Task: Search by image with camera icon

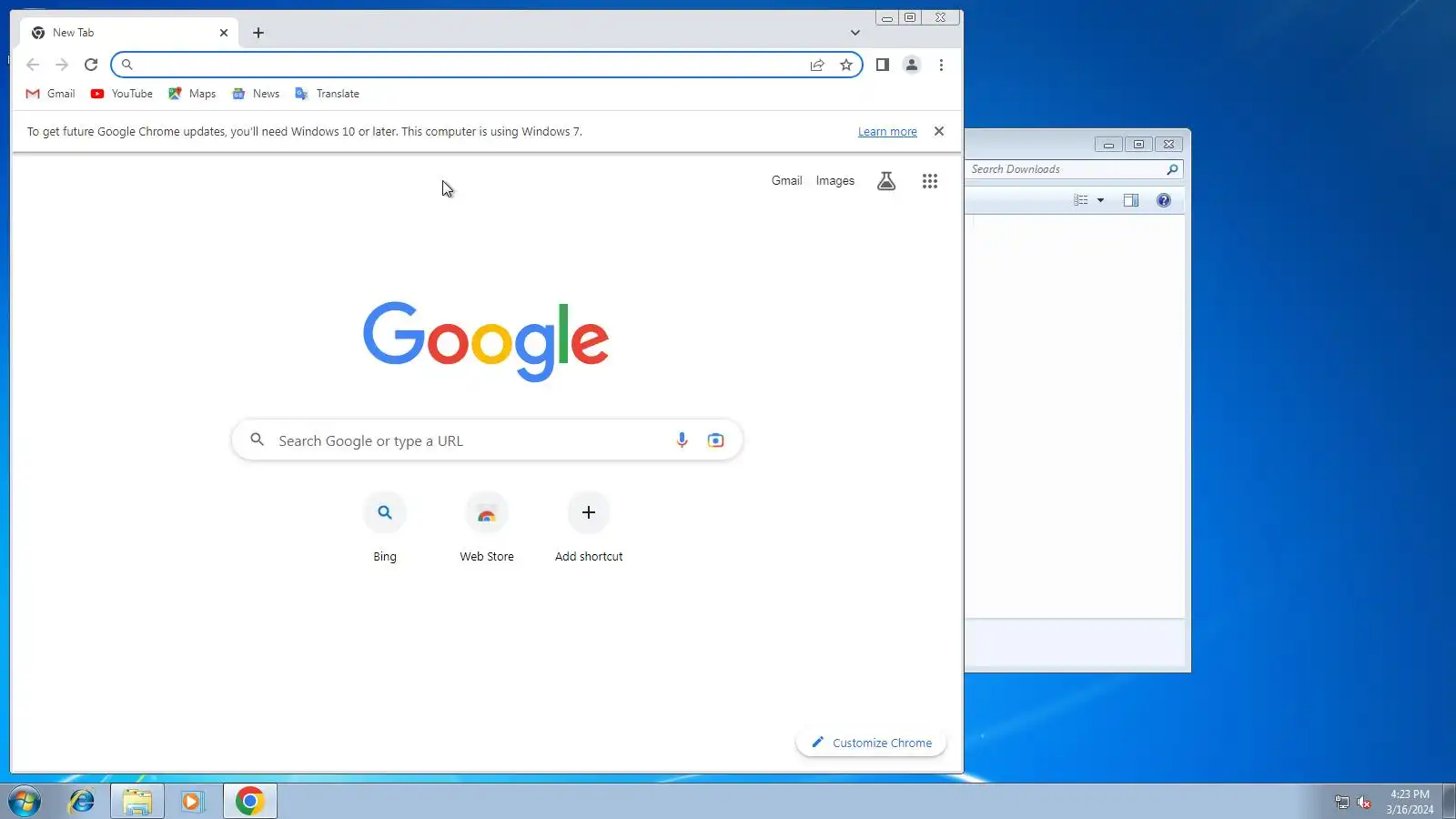Action: (x=716, y=440)
